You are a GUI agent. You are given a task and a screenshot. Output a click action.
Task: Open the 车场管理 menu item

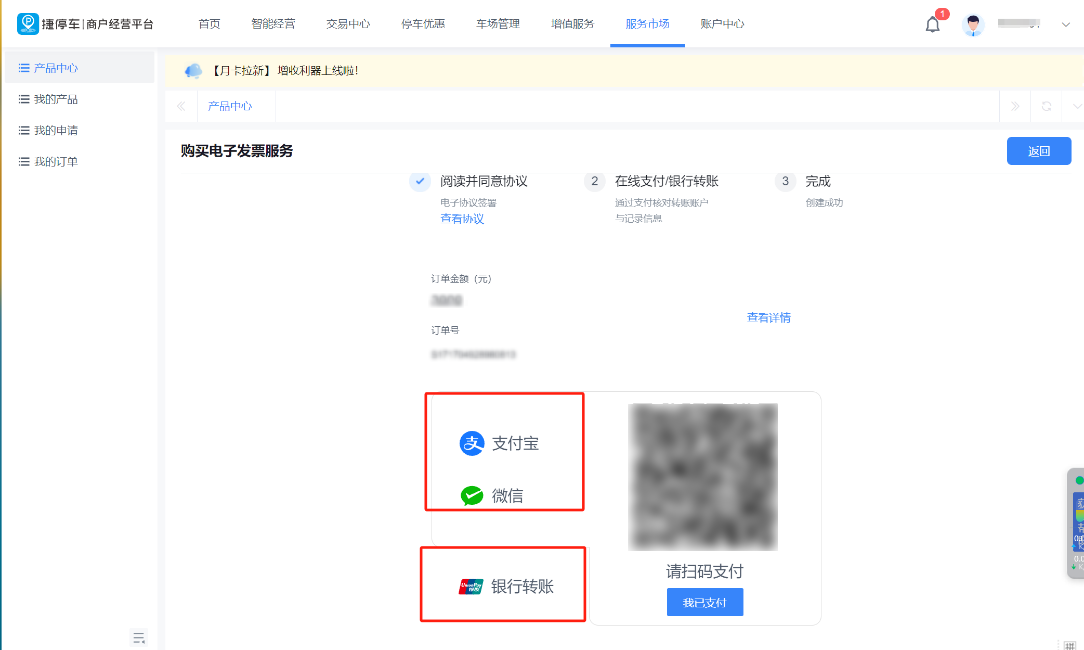(498, 24)
